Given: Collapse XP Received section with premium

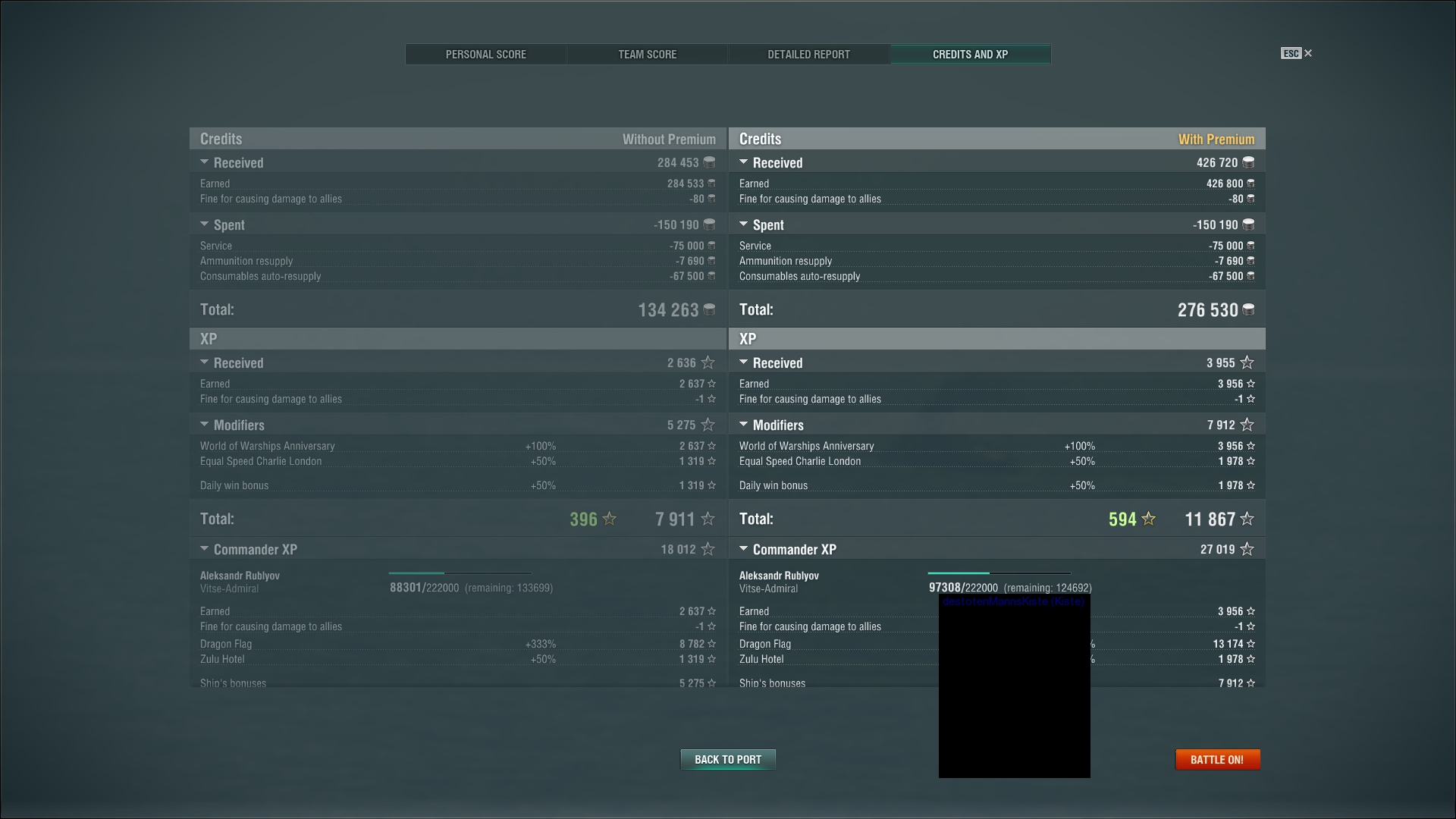Looking at the screenshot, I should [x=743, y=362].
